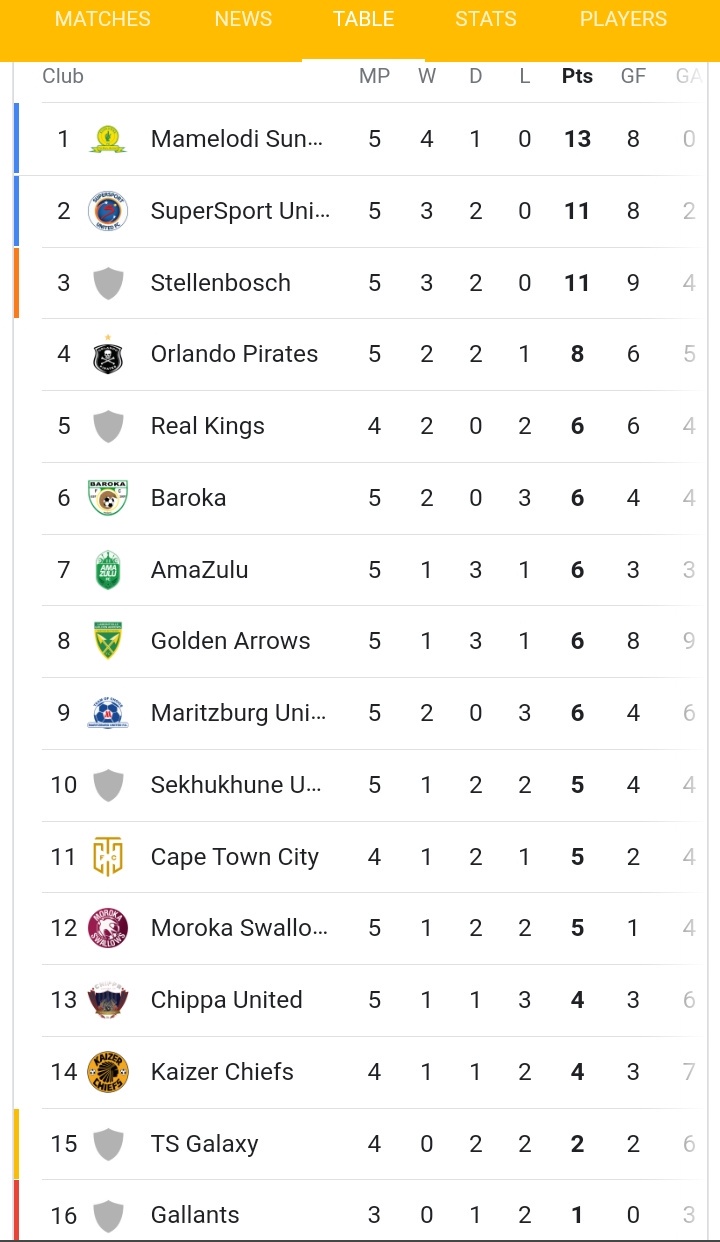This screenshot has height=1242, width=720.
Task: Click the Pts column header
Action: pyautogui.click(x=577, y=76)
